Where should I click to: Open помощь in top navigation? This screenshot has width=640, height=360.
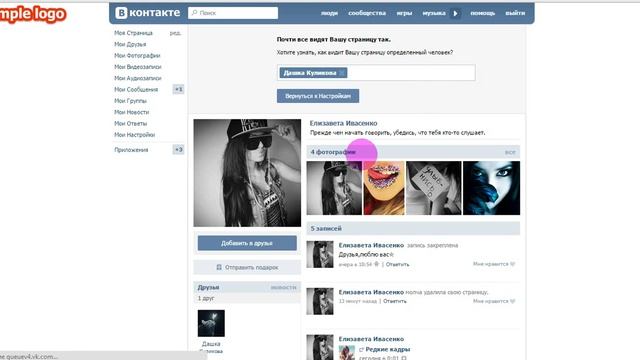tap(482, 13)
